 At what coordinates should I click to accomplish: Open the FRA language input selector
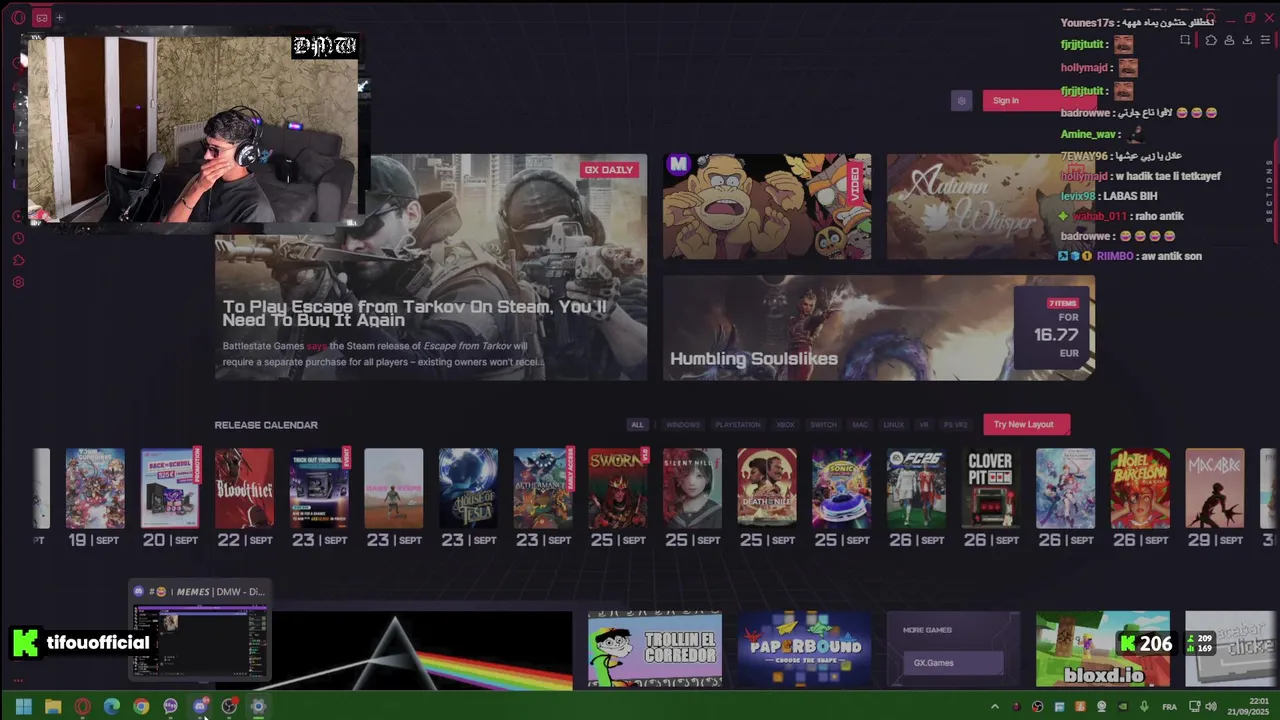click(x=1169, y=707)
